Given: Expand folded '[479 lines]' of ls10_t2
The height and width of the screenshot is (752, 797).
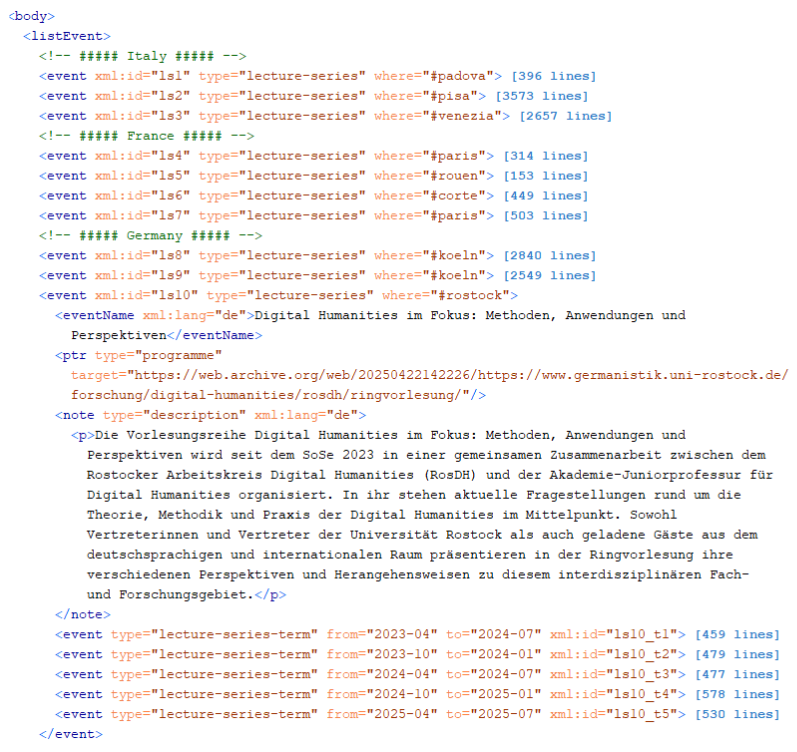Looking at the screenshot, I should [738, 654].
